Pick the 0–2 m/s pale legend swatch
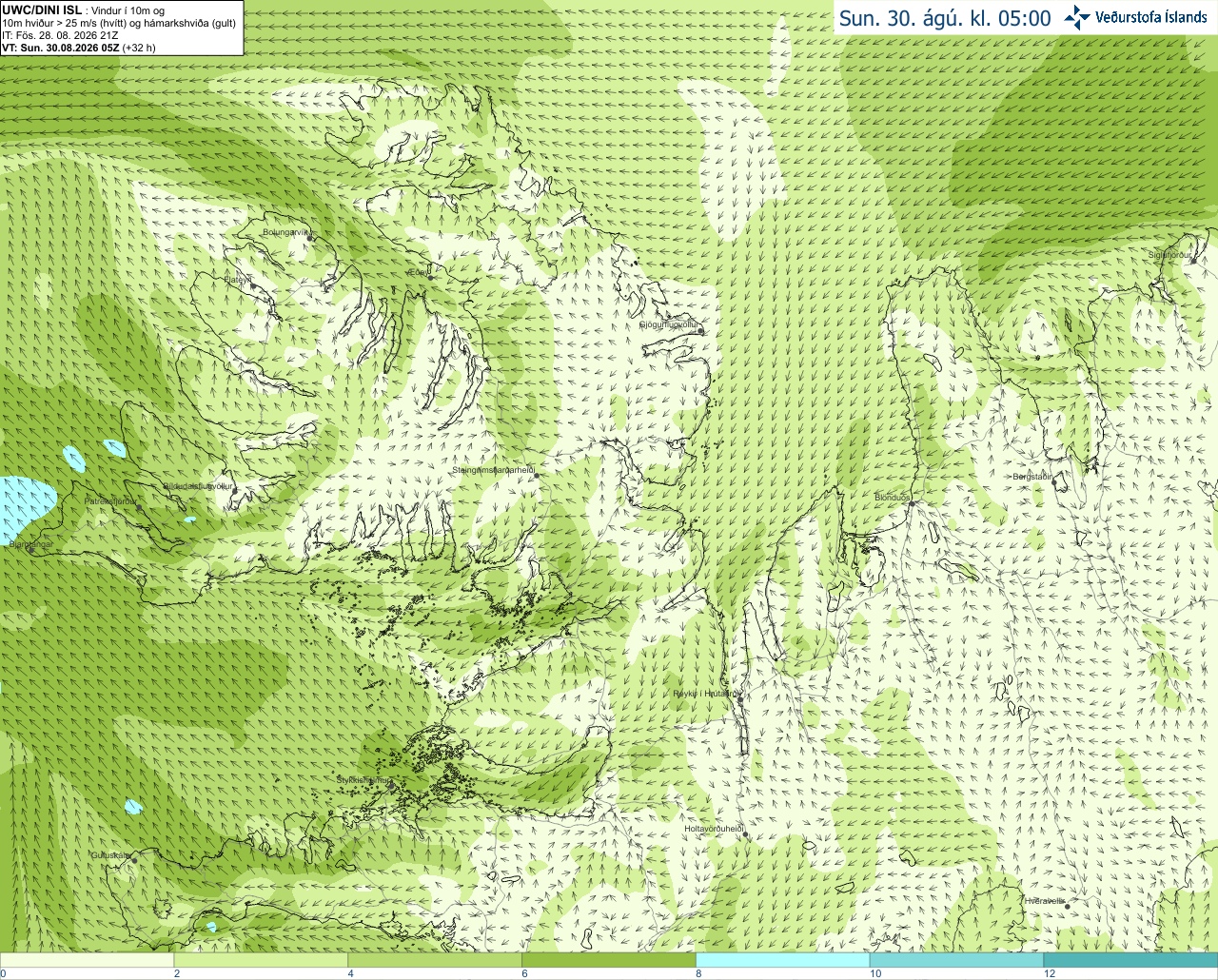1218x980 pixels. coord(88,960)
